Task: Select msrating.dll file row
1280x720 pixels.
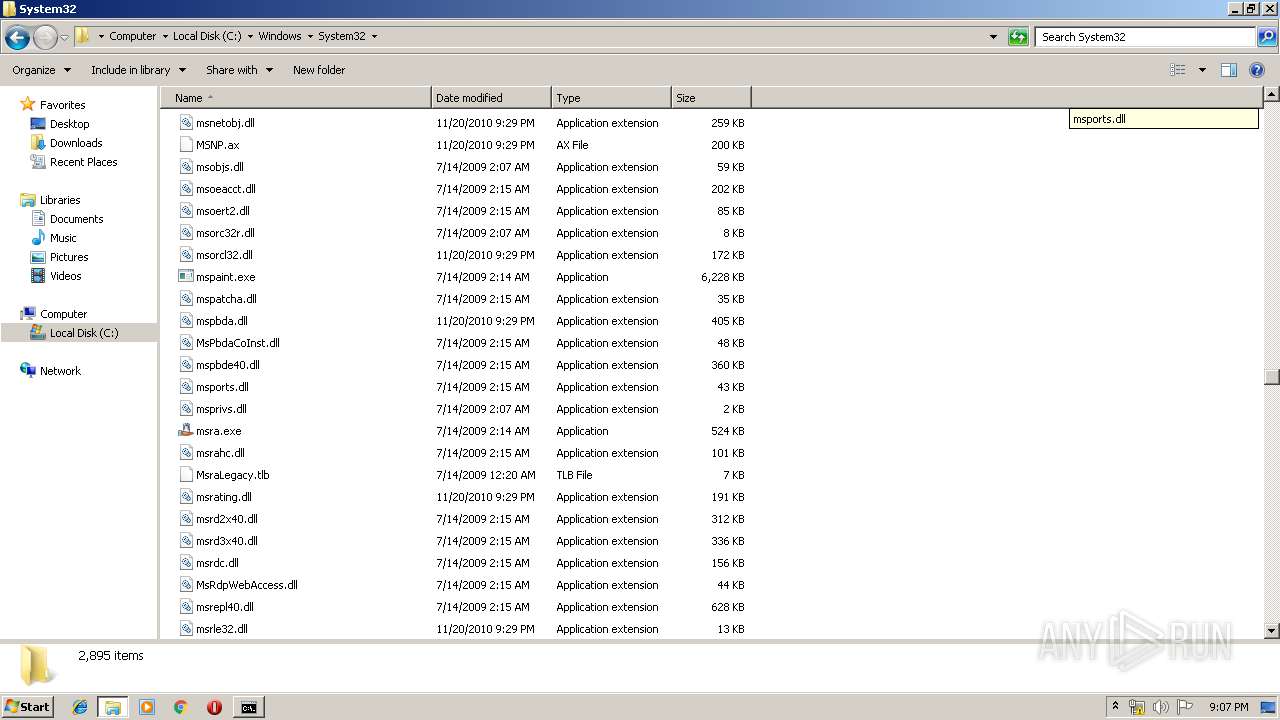Action: click(x=462, y=497)
